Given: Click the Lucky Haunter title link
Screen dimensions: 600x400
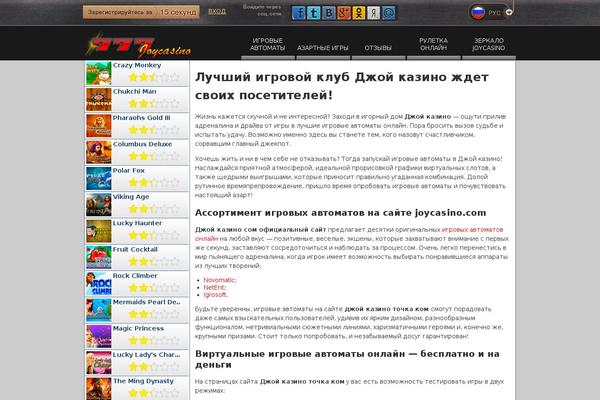Looking at the screenshot, I should (x=137, y=223).
